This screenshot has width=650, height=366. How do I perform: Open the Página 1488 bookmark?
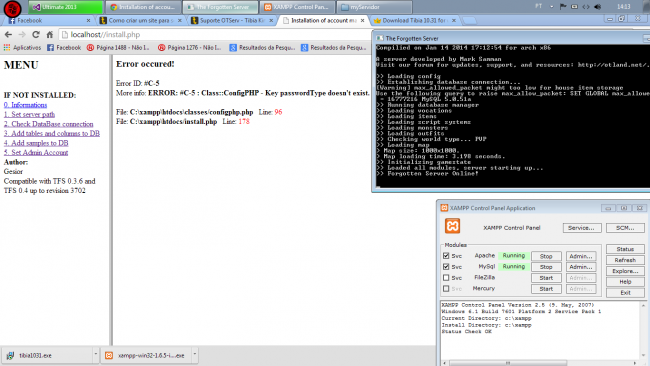point(118,48)
